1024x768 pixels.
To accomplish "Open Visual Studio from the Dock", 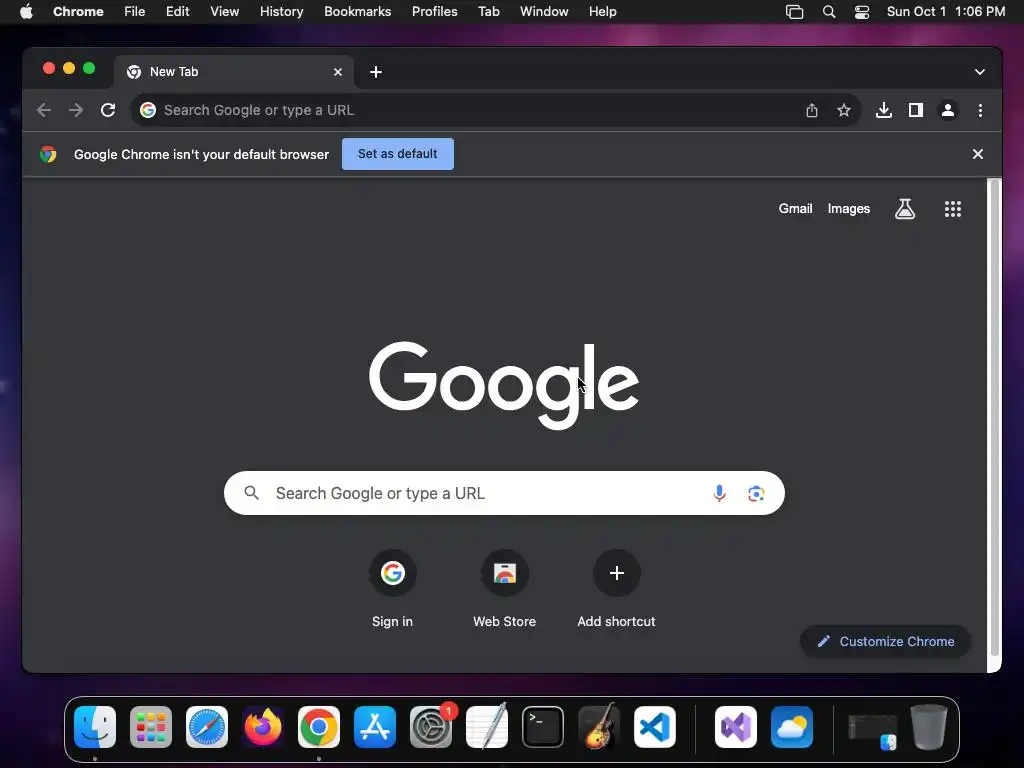I will point(736,727).
